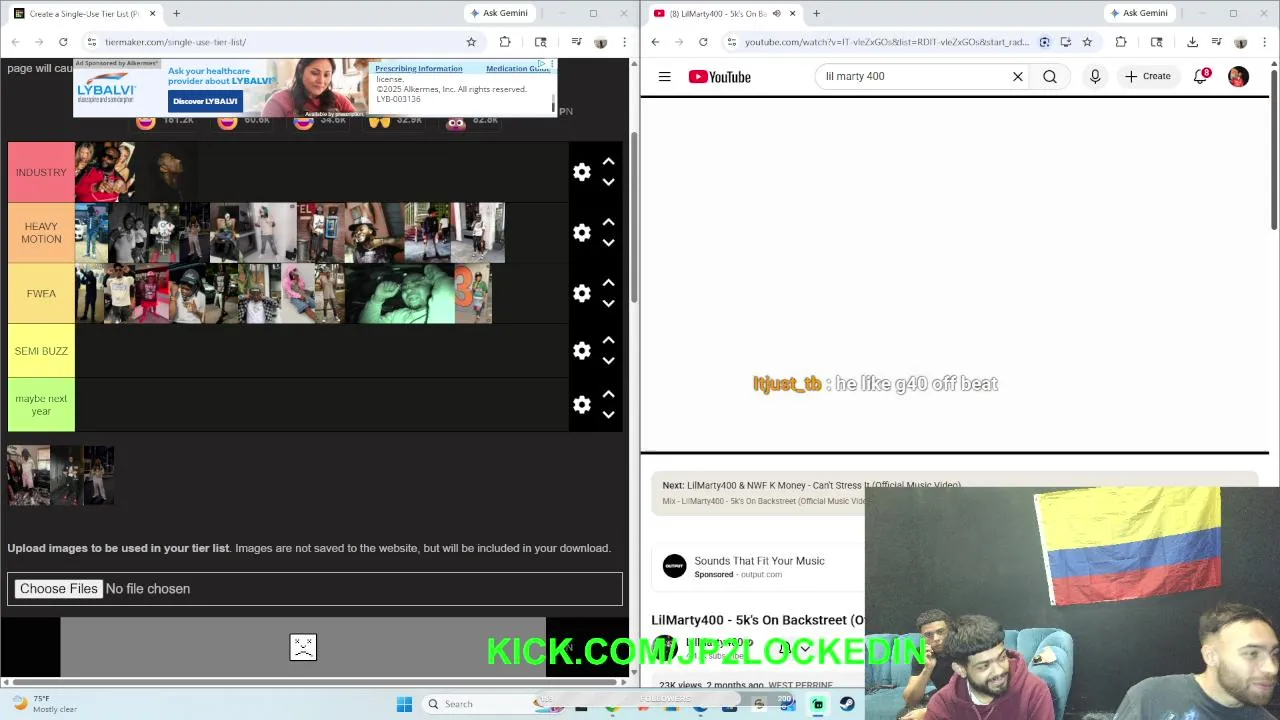Open weather widget showing 75°F
1280x720 pixels.
point(45,704)
